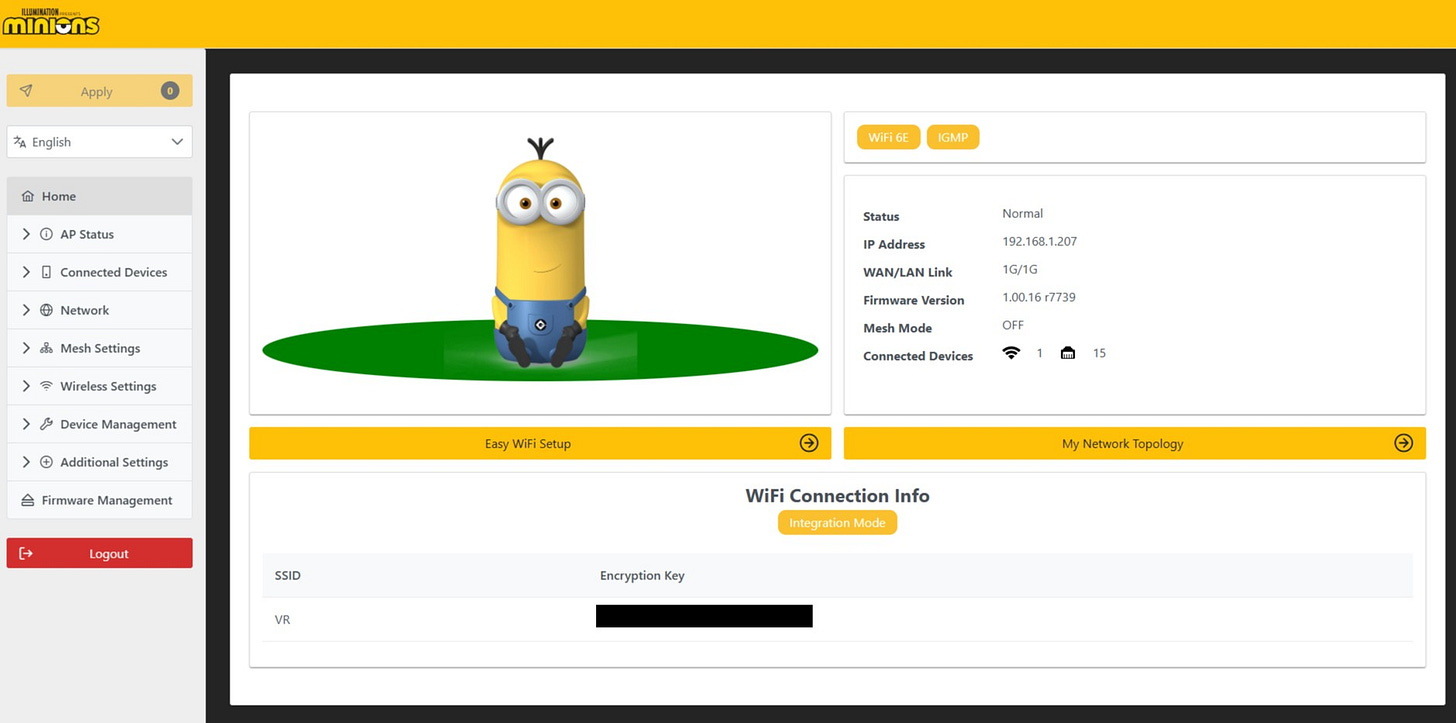This screenshot has height=723, width=1456.
Task: Expand the Device Management chevron
Action: click(26, 424)
